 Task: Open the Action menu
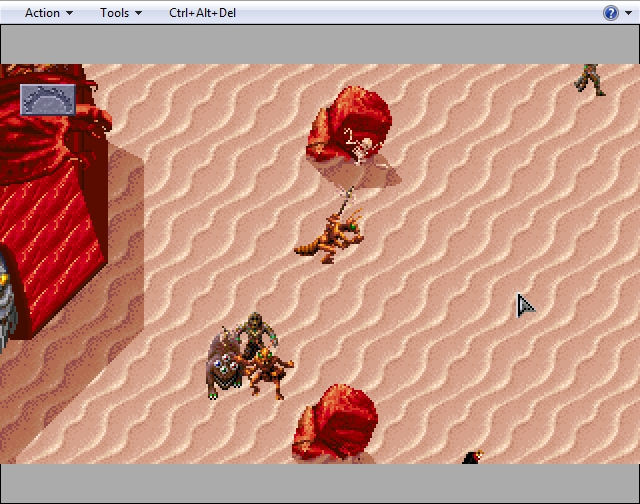click(49, 13)
